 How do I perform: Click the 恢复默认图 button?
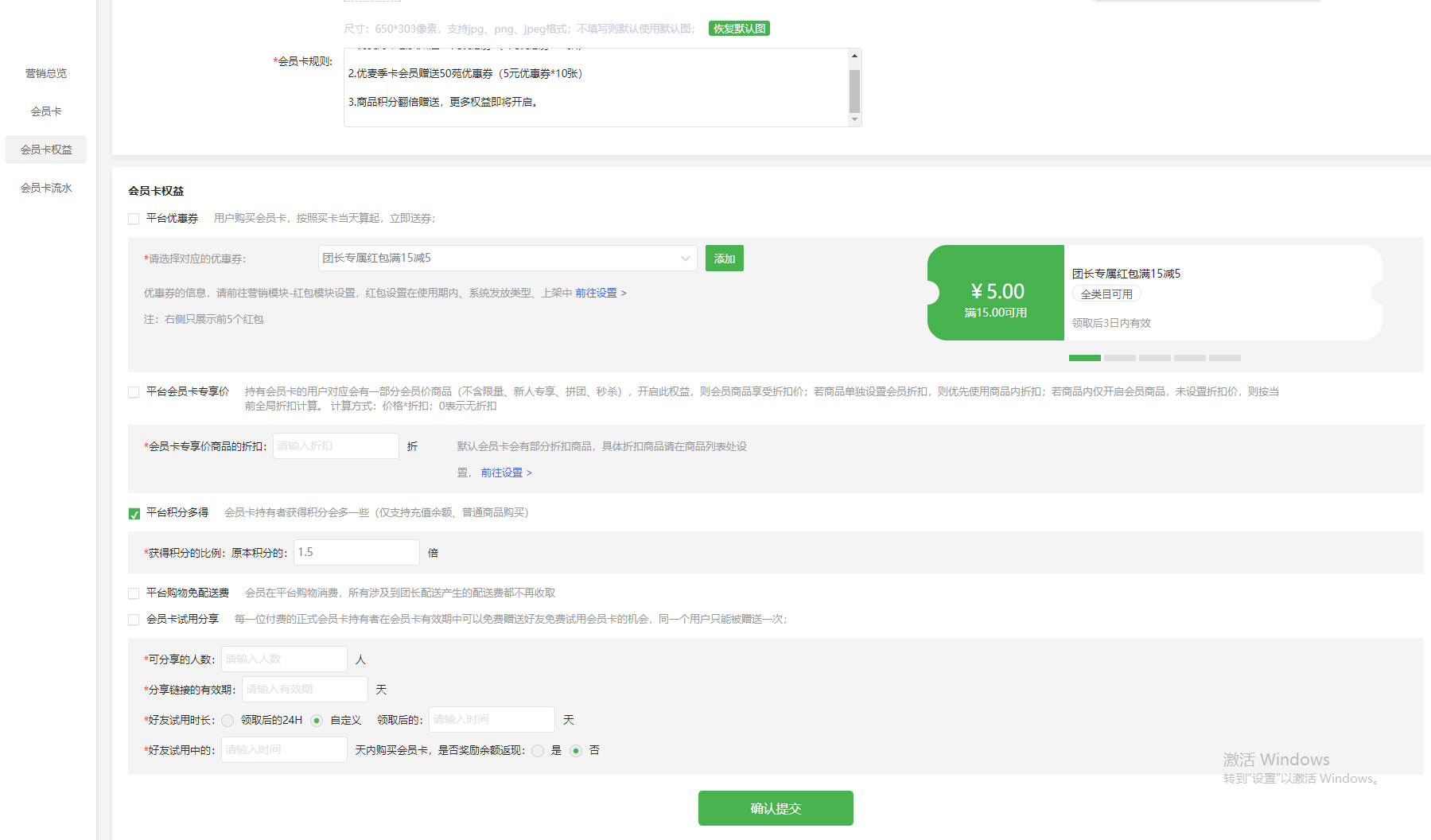pyautogui.click(x=739, y=29)
